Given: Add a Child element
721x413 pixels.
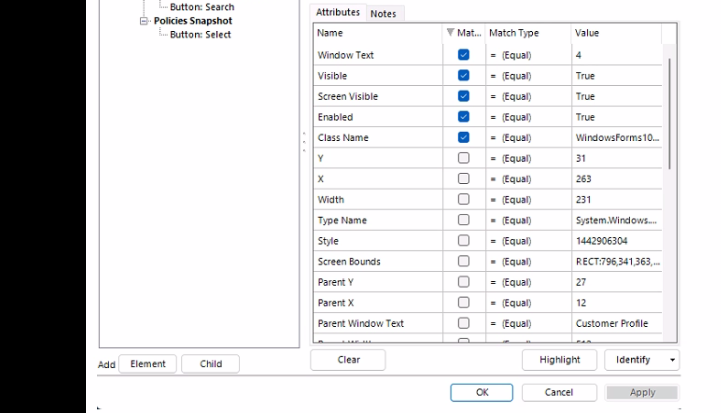Looking at the screenshot, I should pyautogui.click(x=211, y=364).
